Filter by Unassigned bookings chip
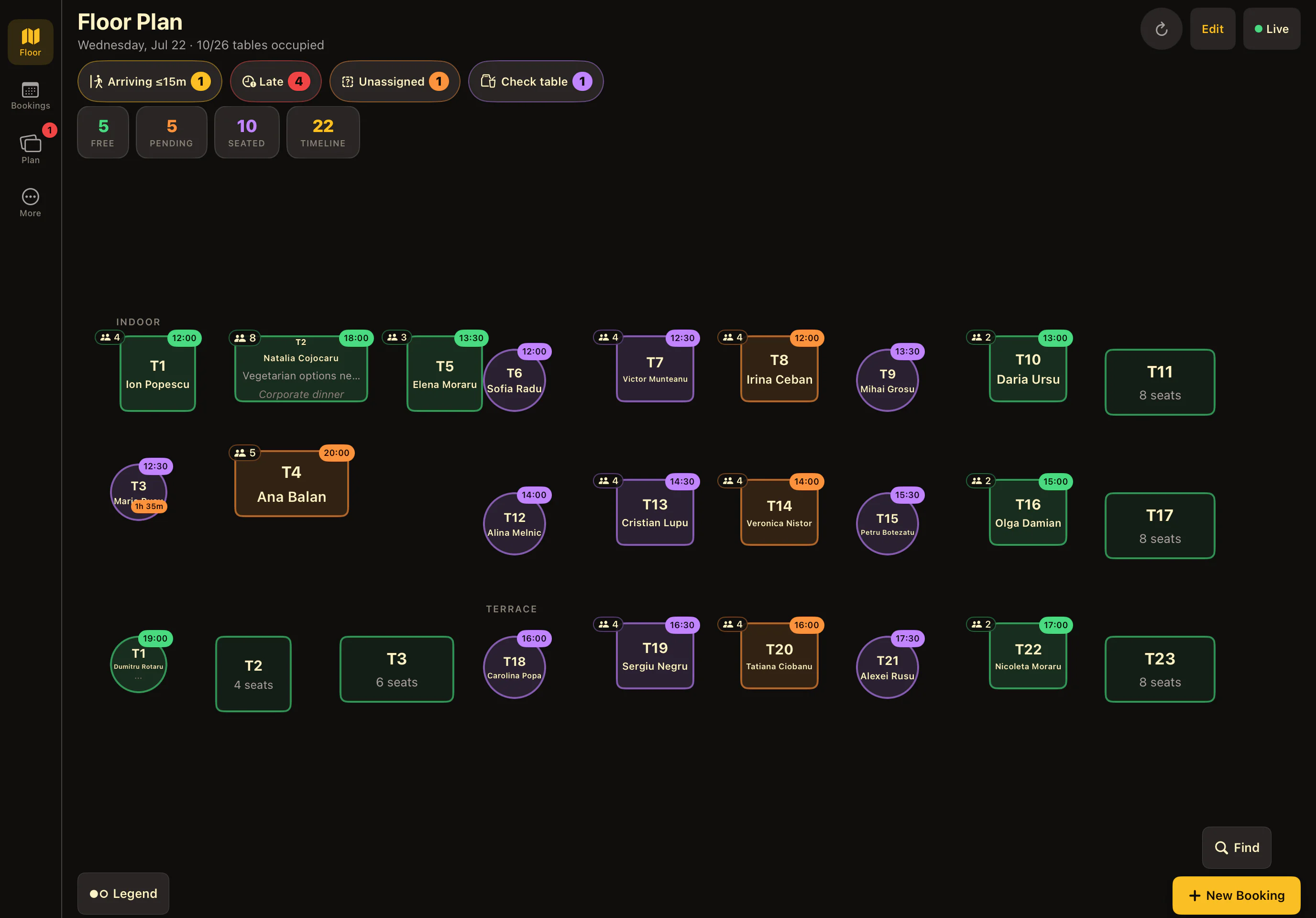The width and height of the screenshot is (1316, 918). click(395, 81)
